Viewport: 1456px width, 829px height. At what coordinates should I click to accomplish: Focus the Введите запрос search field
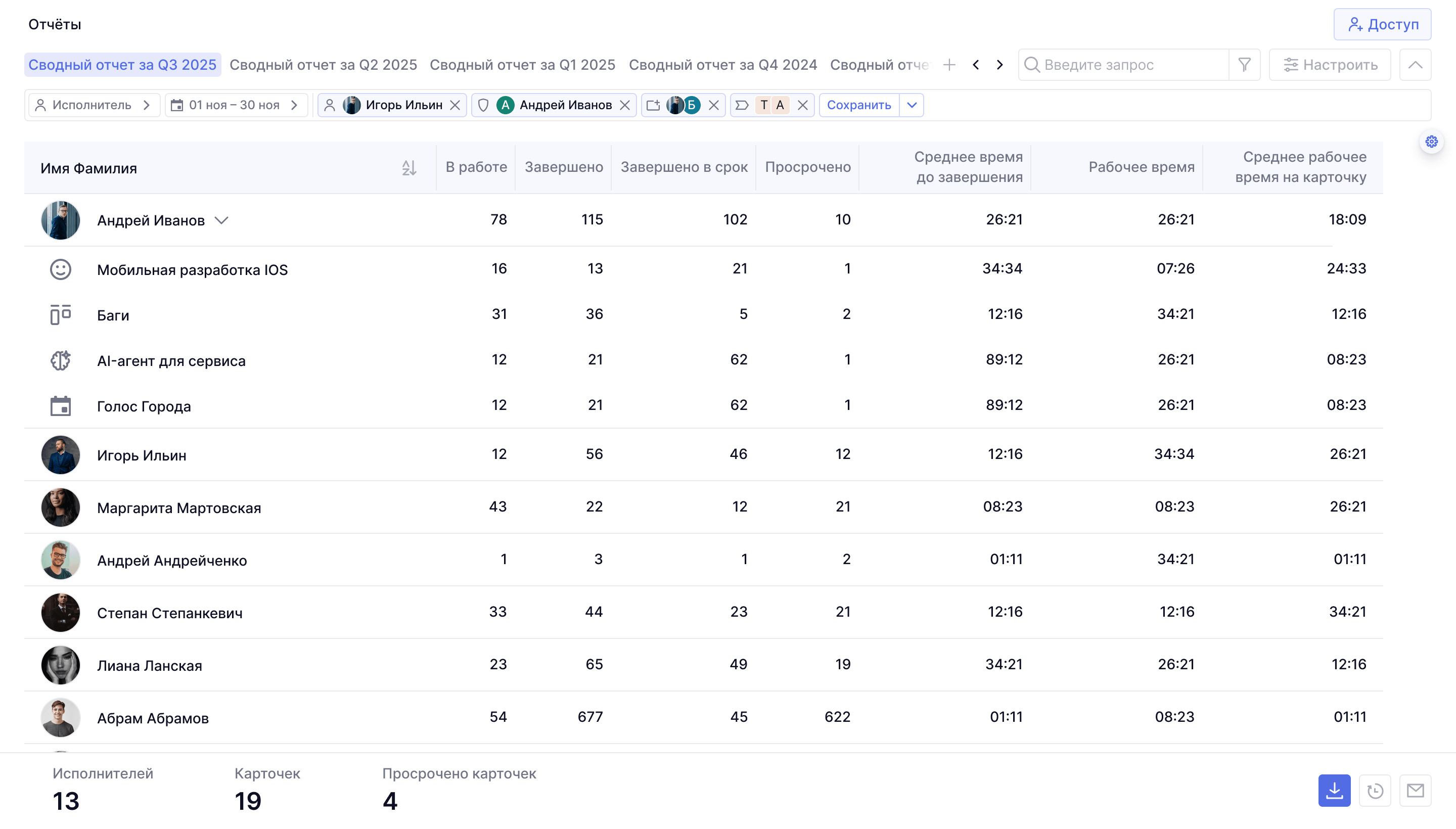point(1124,65)
